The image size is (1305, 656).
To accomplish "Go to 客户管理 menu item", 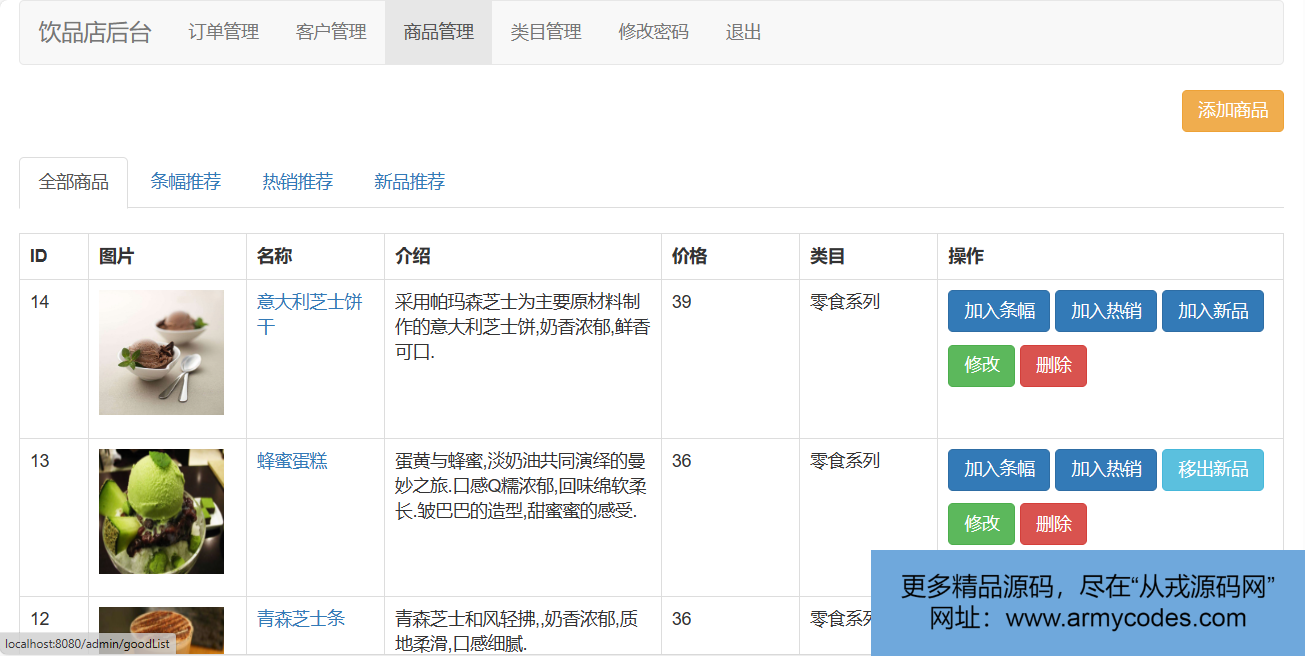I will click(x=331, y=32).
